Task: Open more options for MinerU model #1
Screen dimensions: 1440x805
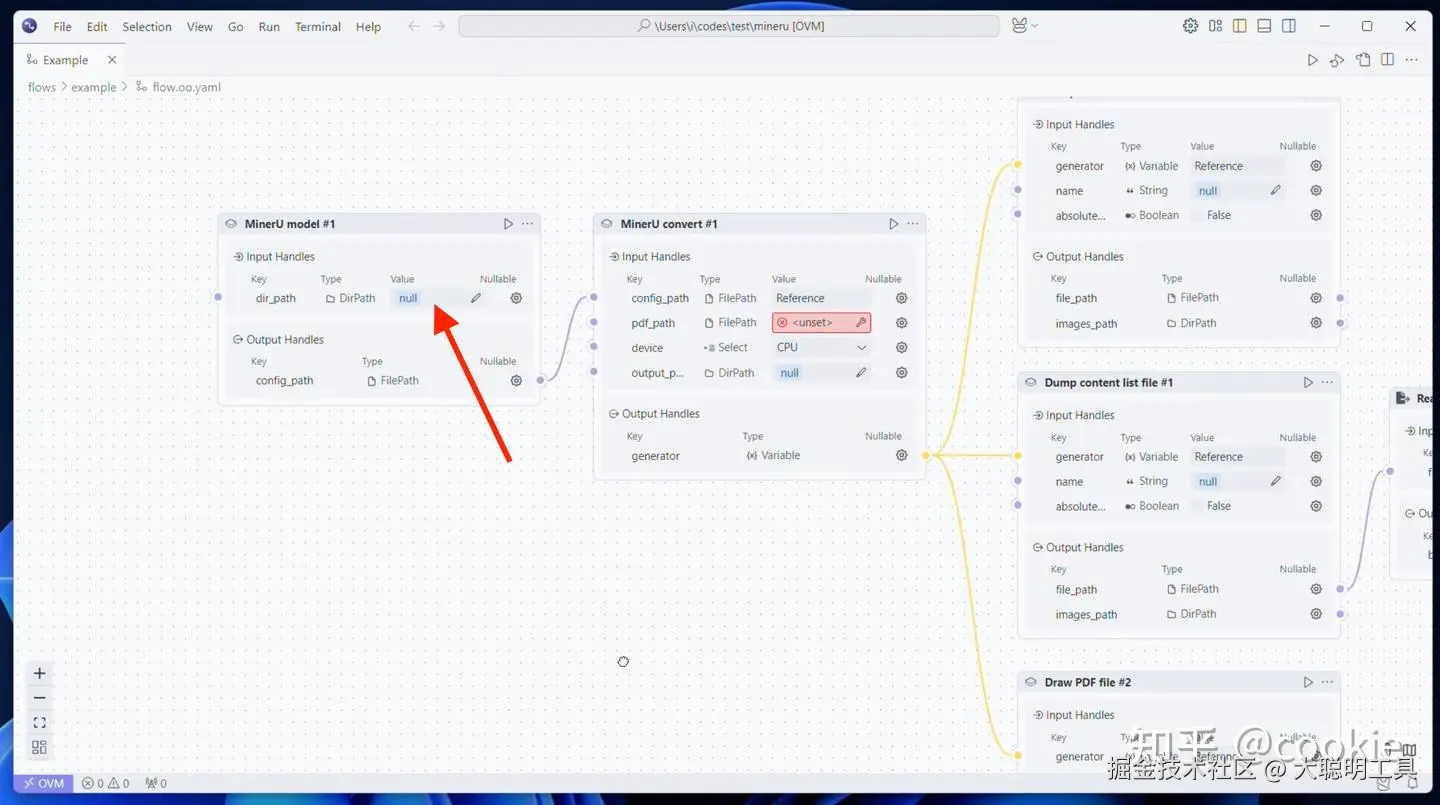Action: coord(527,224)
